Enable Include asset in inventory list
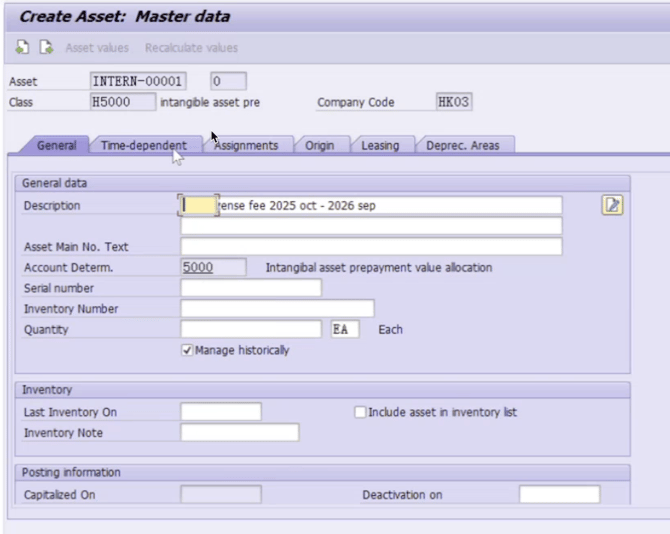 click(361, 412)
